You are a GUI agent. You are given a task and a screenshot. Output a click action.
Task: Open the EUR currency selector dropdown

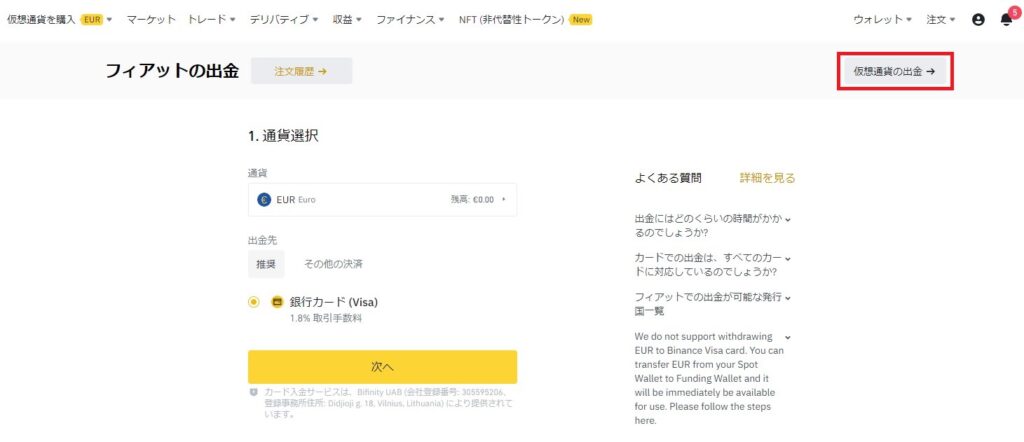click(x=382, y=200)
